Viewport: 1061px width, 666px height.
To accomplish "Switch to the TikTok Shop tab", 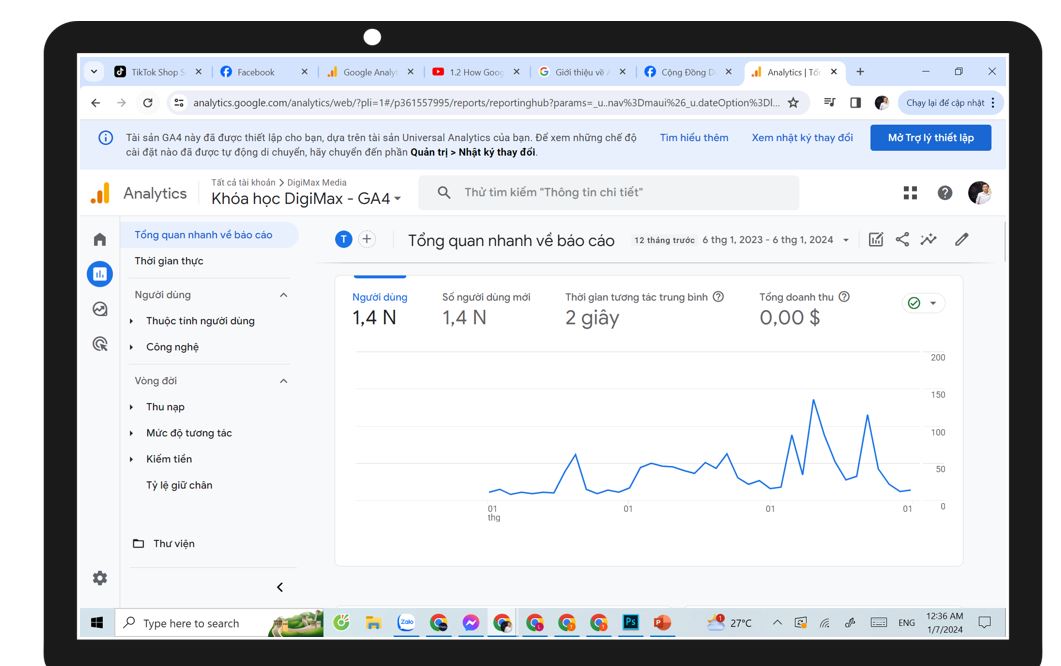I will click(157, 72).
